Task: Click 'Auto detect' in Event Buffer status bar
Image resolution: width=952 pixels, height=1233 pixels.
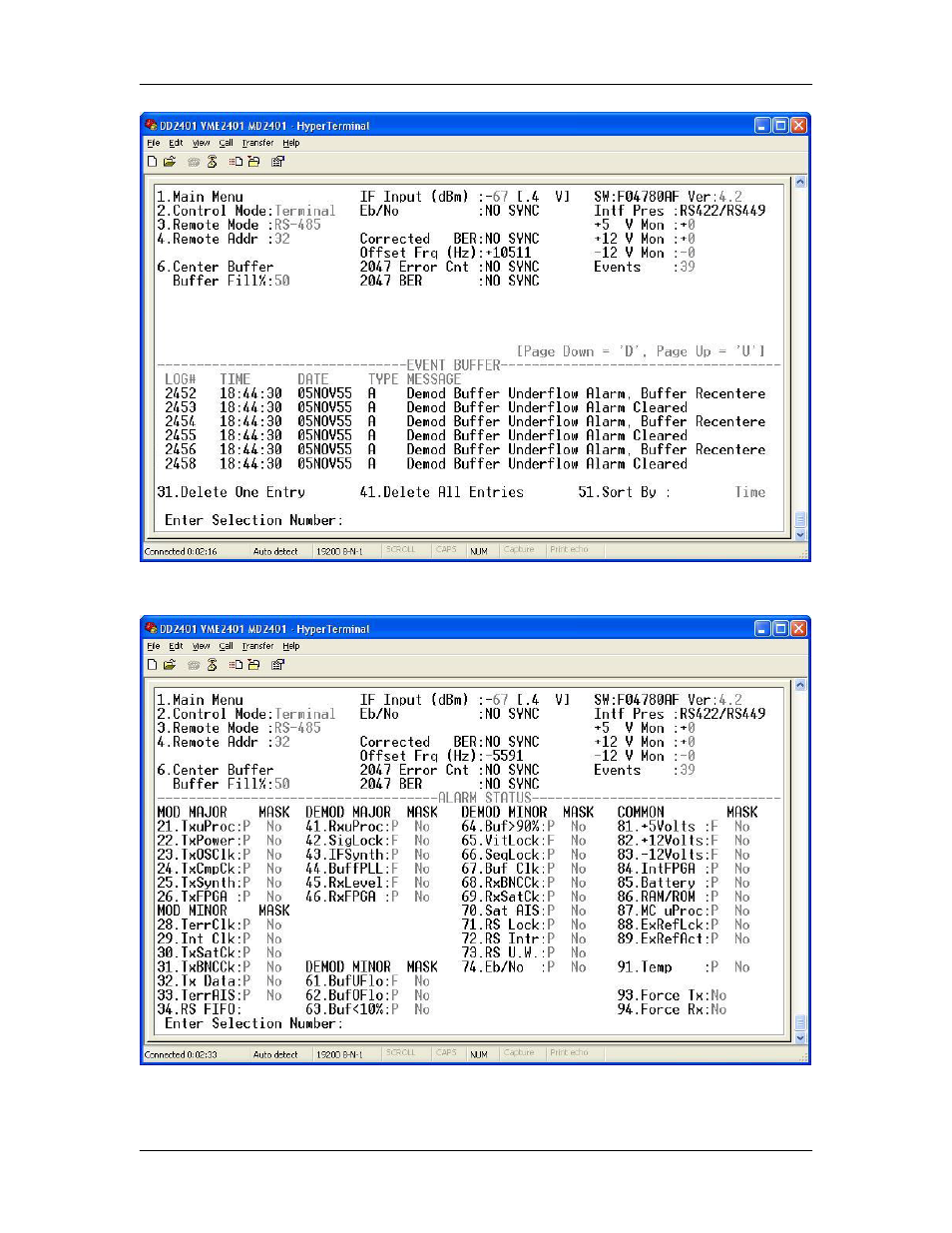Action: point(275,551)
